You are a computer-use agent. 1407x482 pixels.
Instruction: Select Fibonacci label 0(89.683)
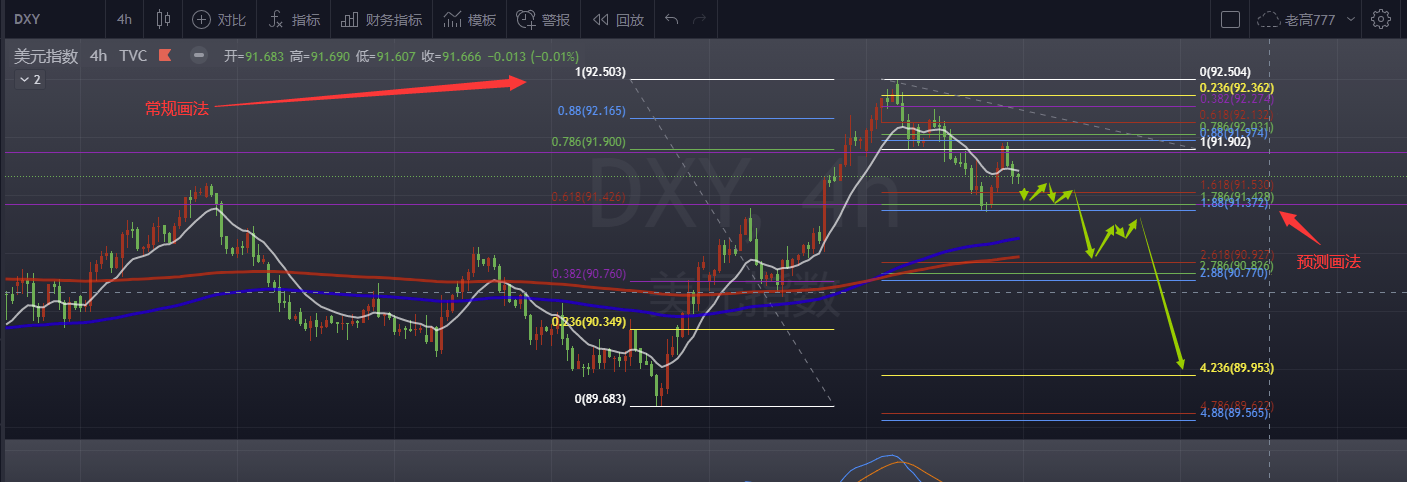[599, 399]
